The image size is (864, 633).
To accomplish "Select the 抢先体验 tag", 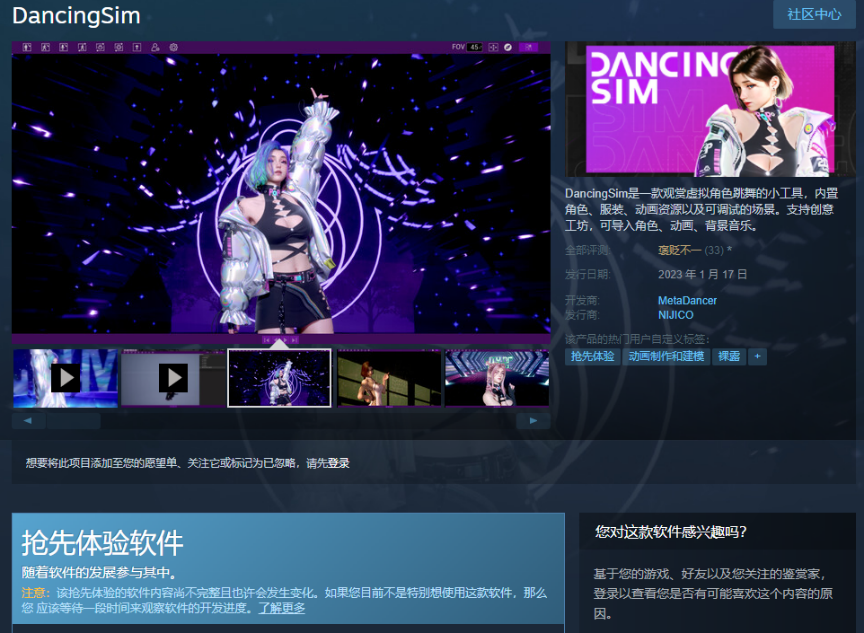I will 592,356.
